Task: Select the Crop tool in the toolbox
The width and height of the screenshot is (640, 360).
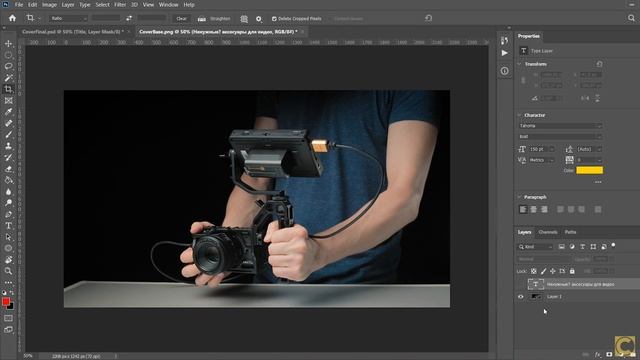Action: [x=8, y=89]
